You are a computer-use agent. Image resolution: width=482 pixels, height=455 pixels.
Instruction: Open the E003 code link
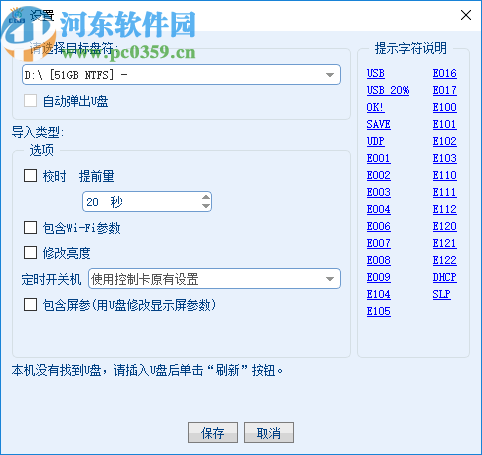point(378,192)
